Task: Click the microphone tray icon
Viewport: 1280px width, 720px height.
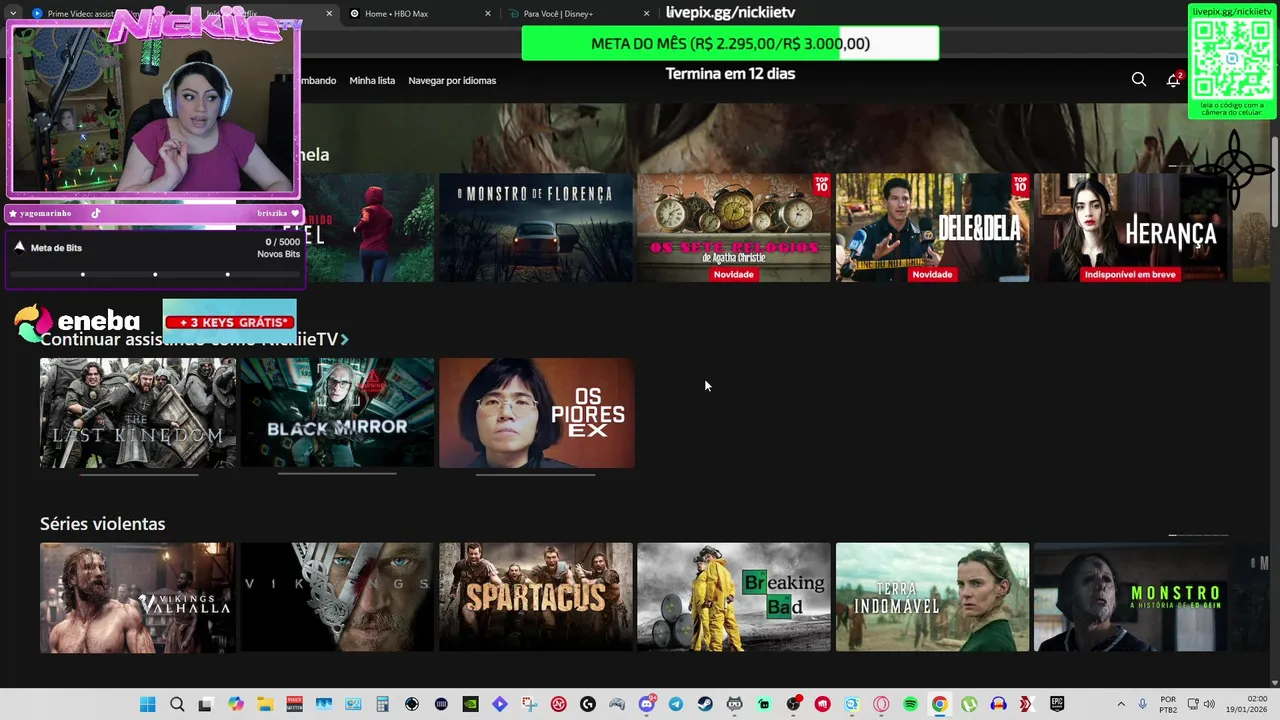Action: 1142,704
